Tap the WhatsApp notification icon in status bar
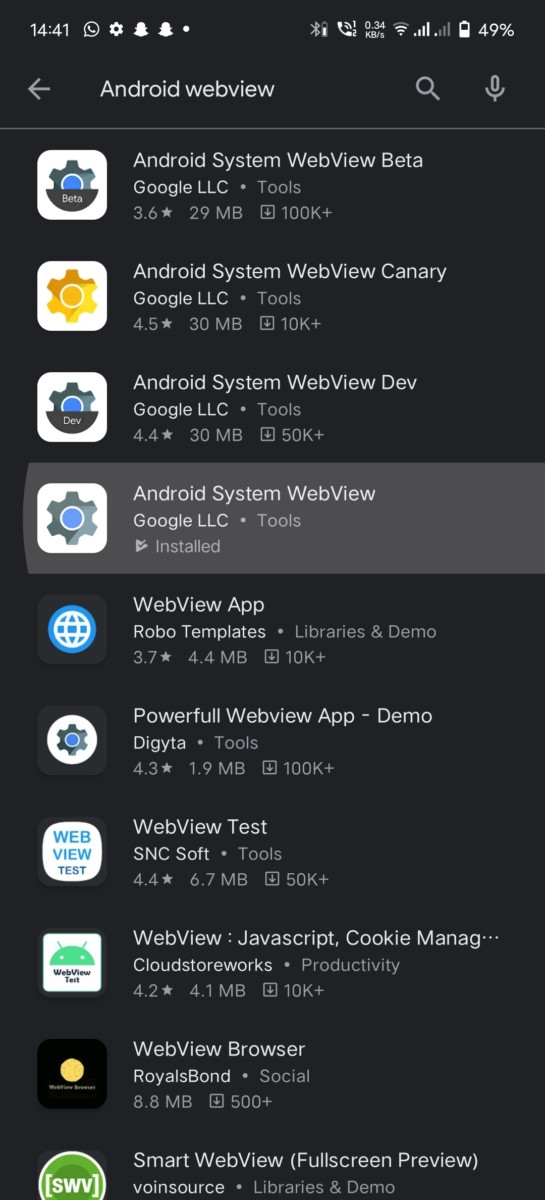545x1200 pixels. pyautogui.click(x=92, y=30)
